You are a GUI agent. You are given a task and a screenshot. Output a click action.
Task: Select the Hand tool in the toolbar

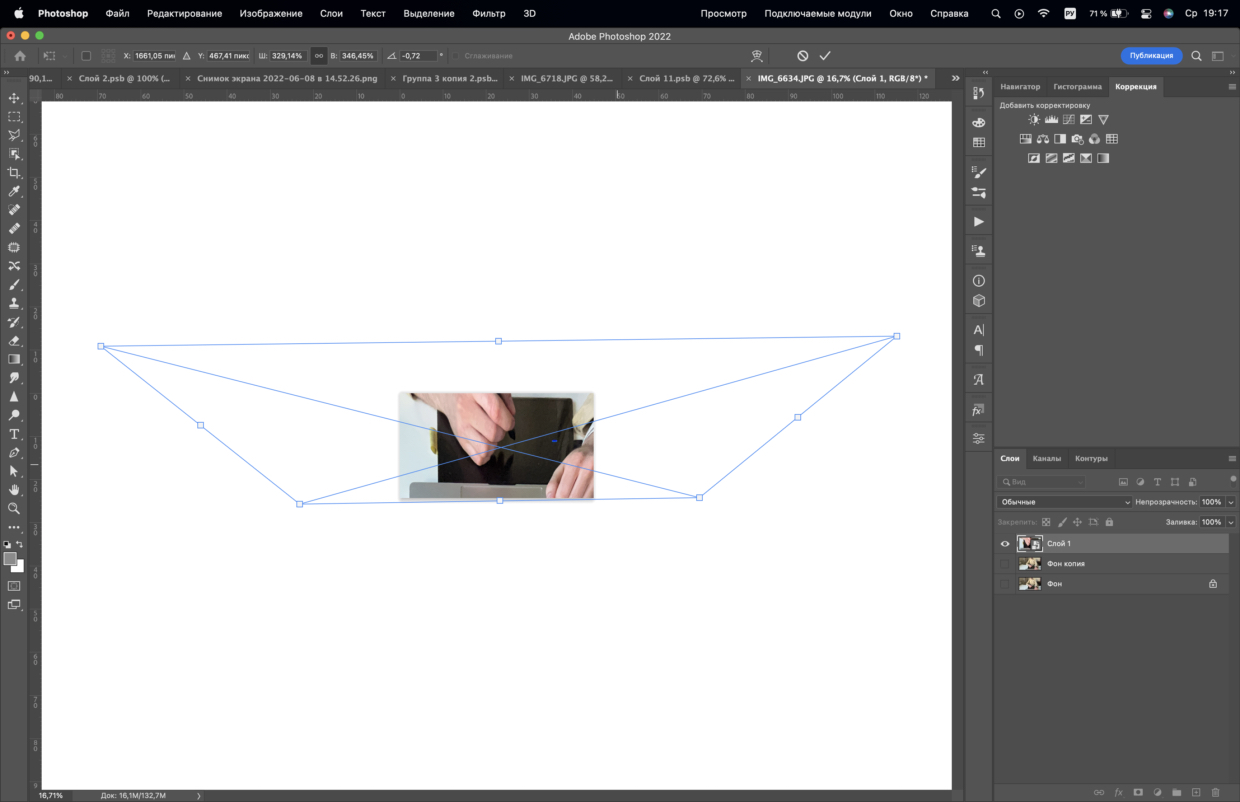click(x=14, y=490)
